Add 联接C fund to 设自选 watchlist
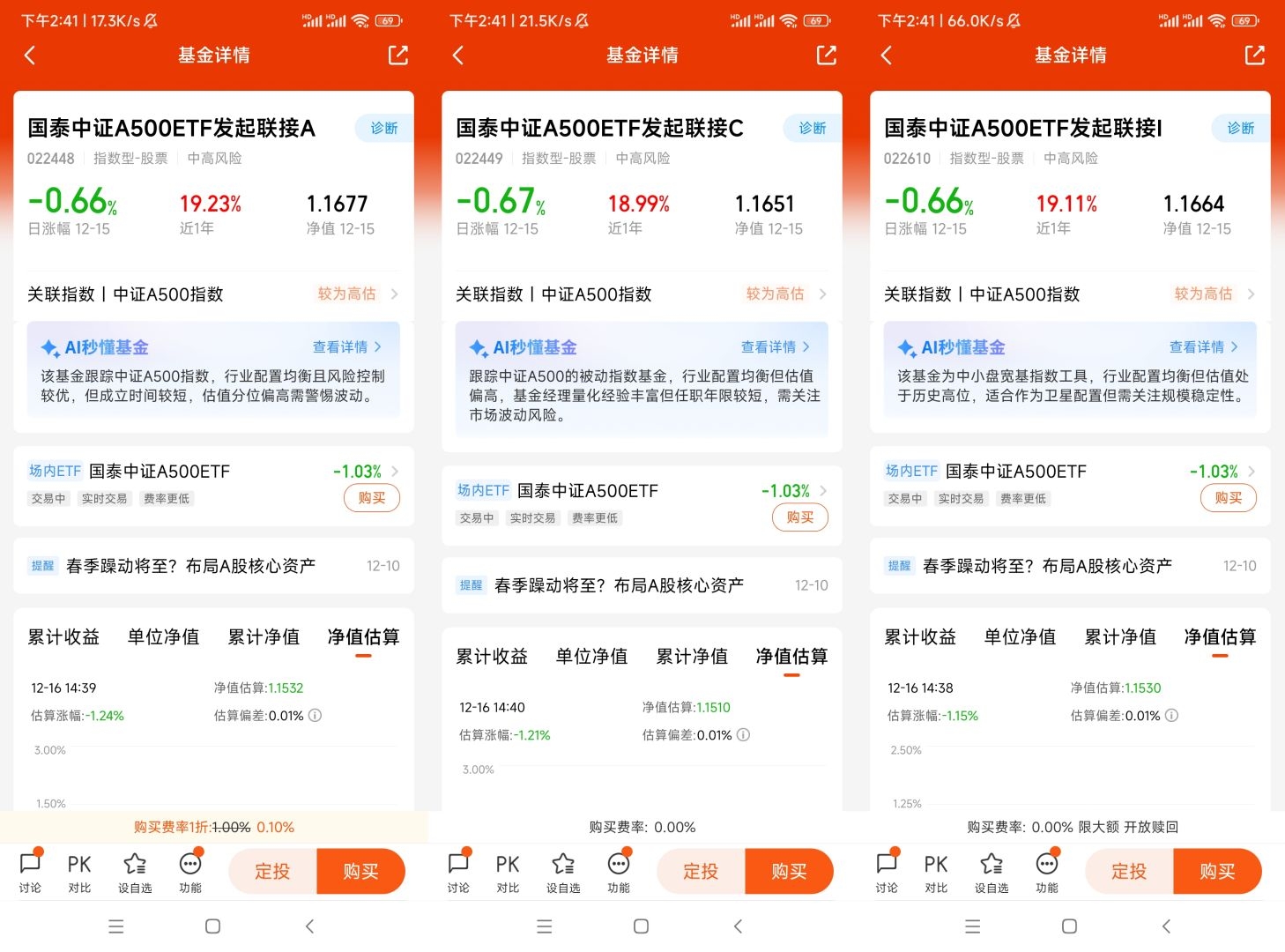The image size is (1285, 952). click(x=563, y=872)
